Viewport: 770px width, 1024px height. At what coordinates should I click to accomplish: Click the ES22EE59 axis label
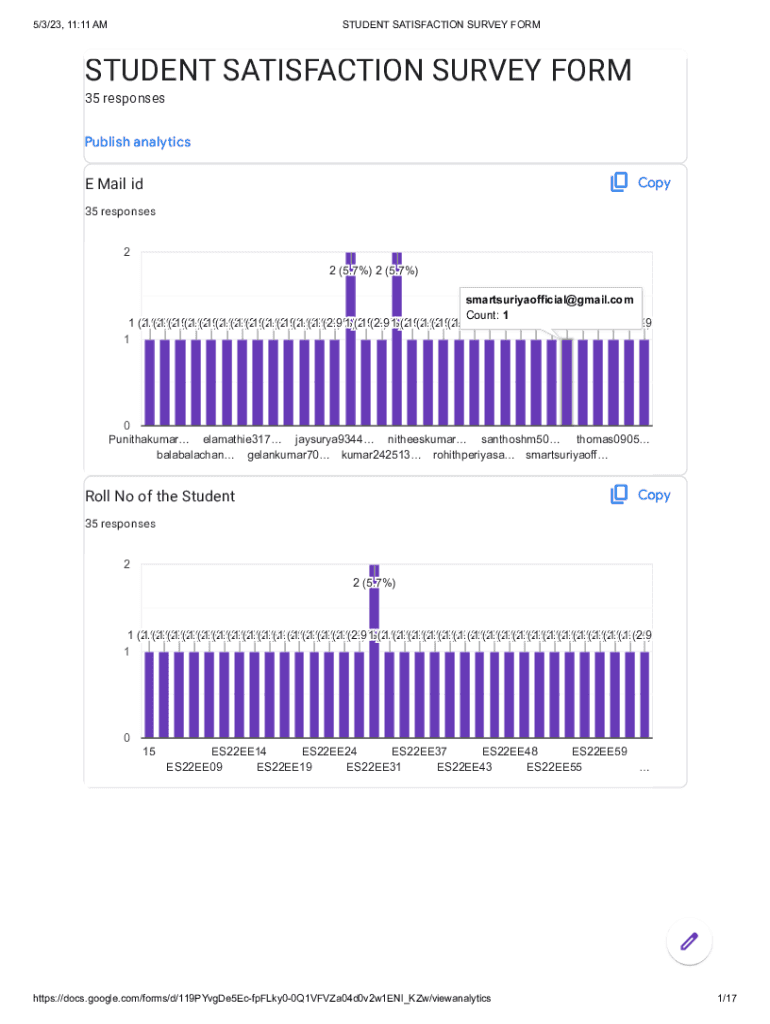click(x=599, y=751)
